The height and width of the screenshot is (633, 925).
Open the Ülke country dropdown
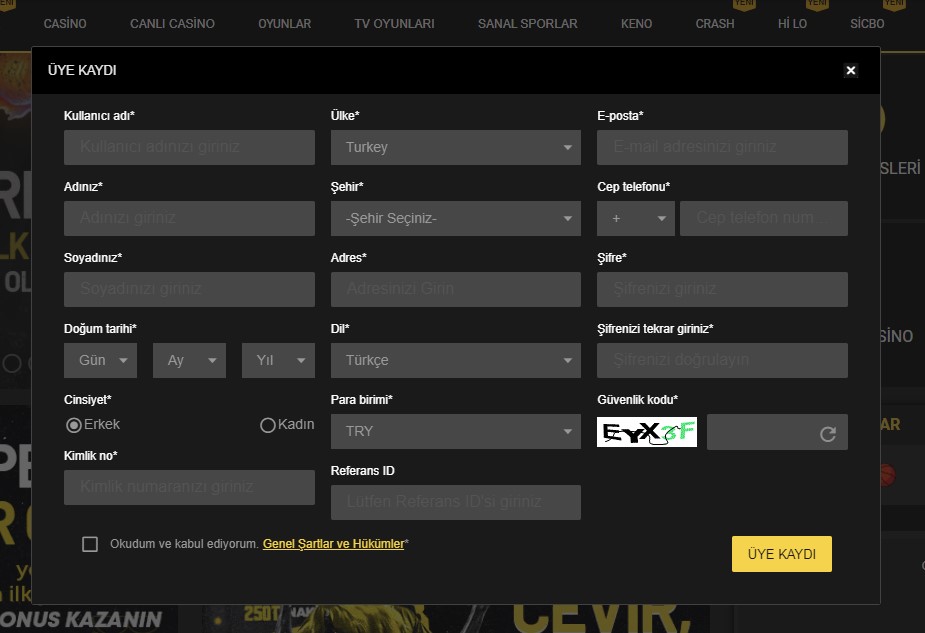pos(455,147)
